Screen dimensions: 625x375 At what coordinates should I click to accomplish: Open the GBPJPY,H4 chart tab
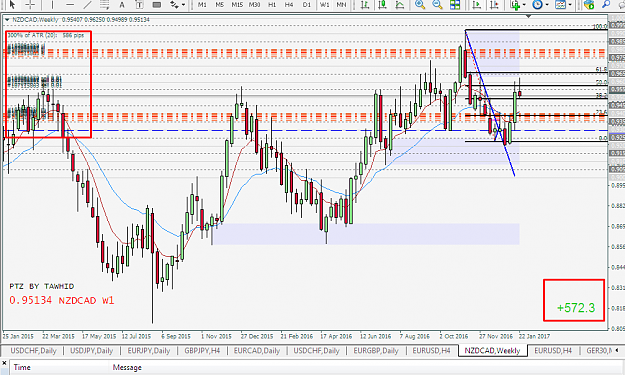202,351
